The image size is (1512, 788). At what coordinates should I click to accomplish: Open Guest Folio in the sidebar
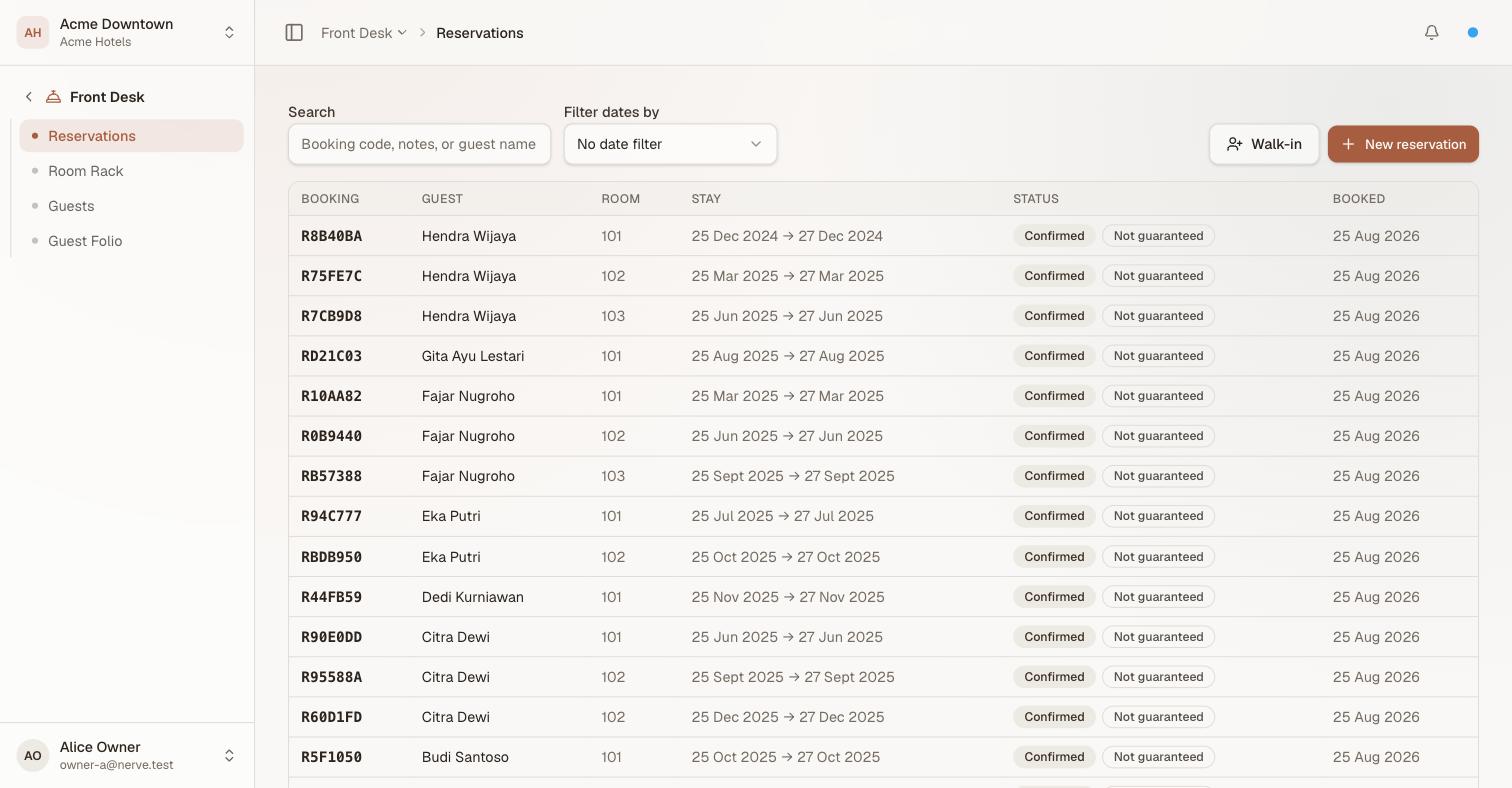(131, 241)
